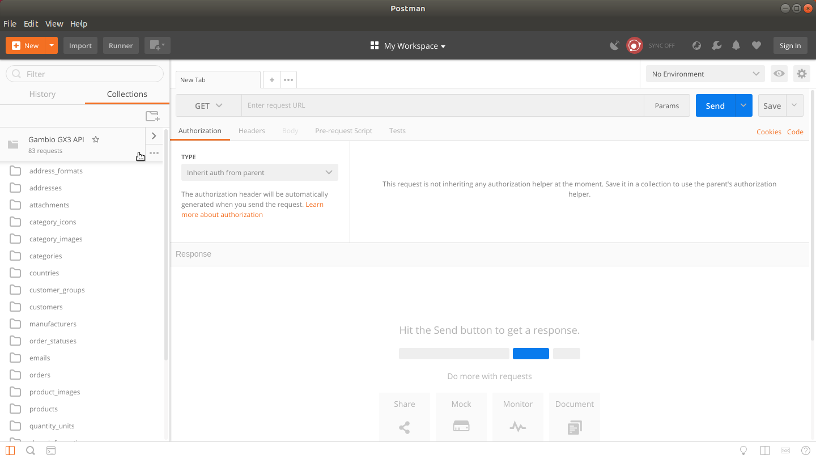Expand the Gambio GX3 API arrow
Viewport: 816px width, 459px height.
(x=153, y=135)
